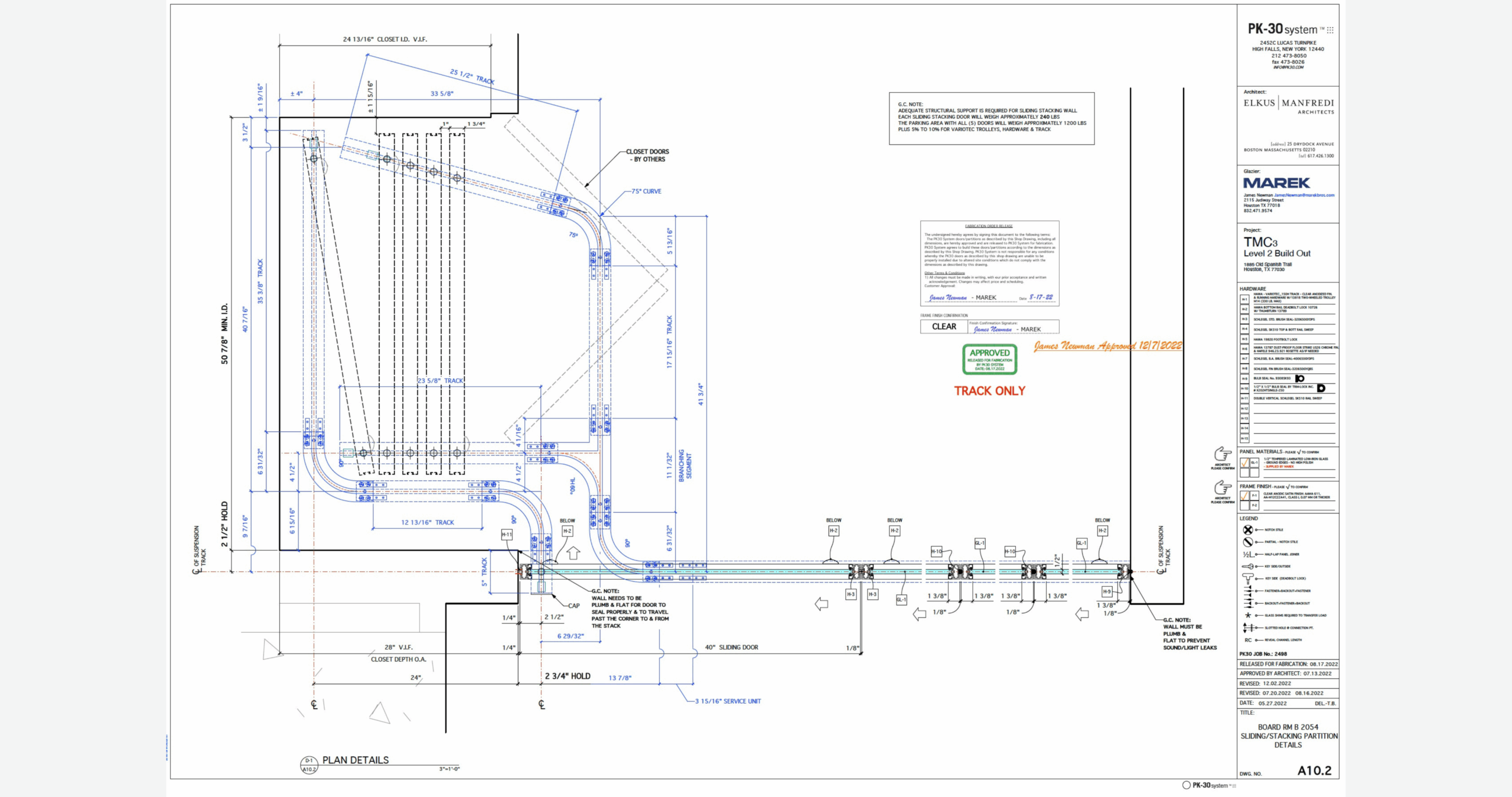Click the Partial-Notch Stile legend symbol
1512x797 pixels.
(1248, 542)
